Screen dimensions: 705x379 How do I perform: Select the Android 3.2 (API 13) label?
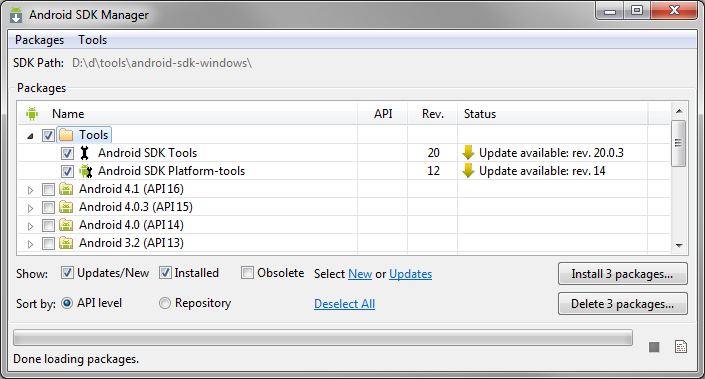click(131, 243)
